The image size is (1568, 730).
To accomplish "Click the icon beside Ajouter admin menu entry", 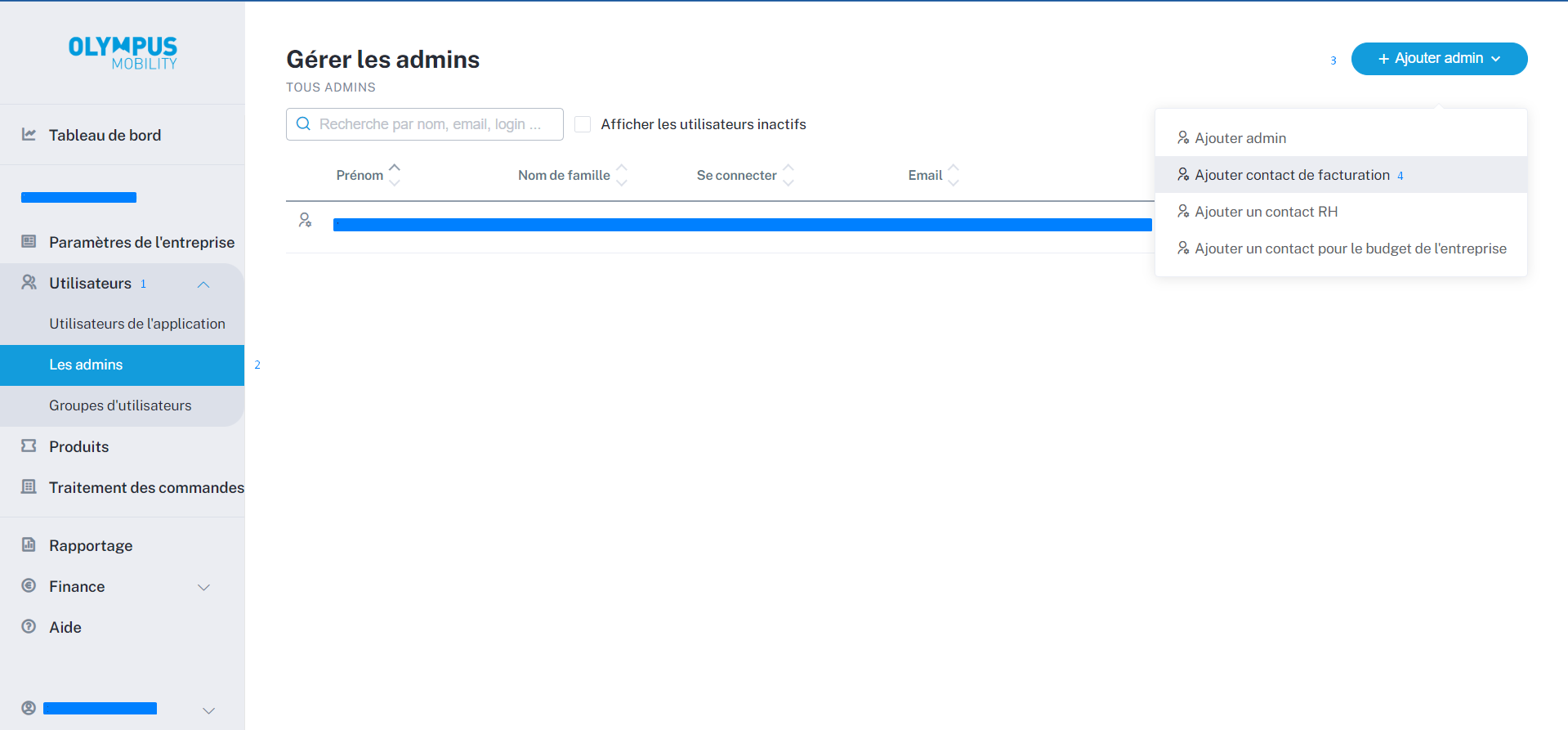I will [1183, 137].
